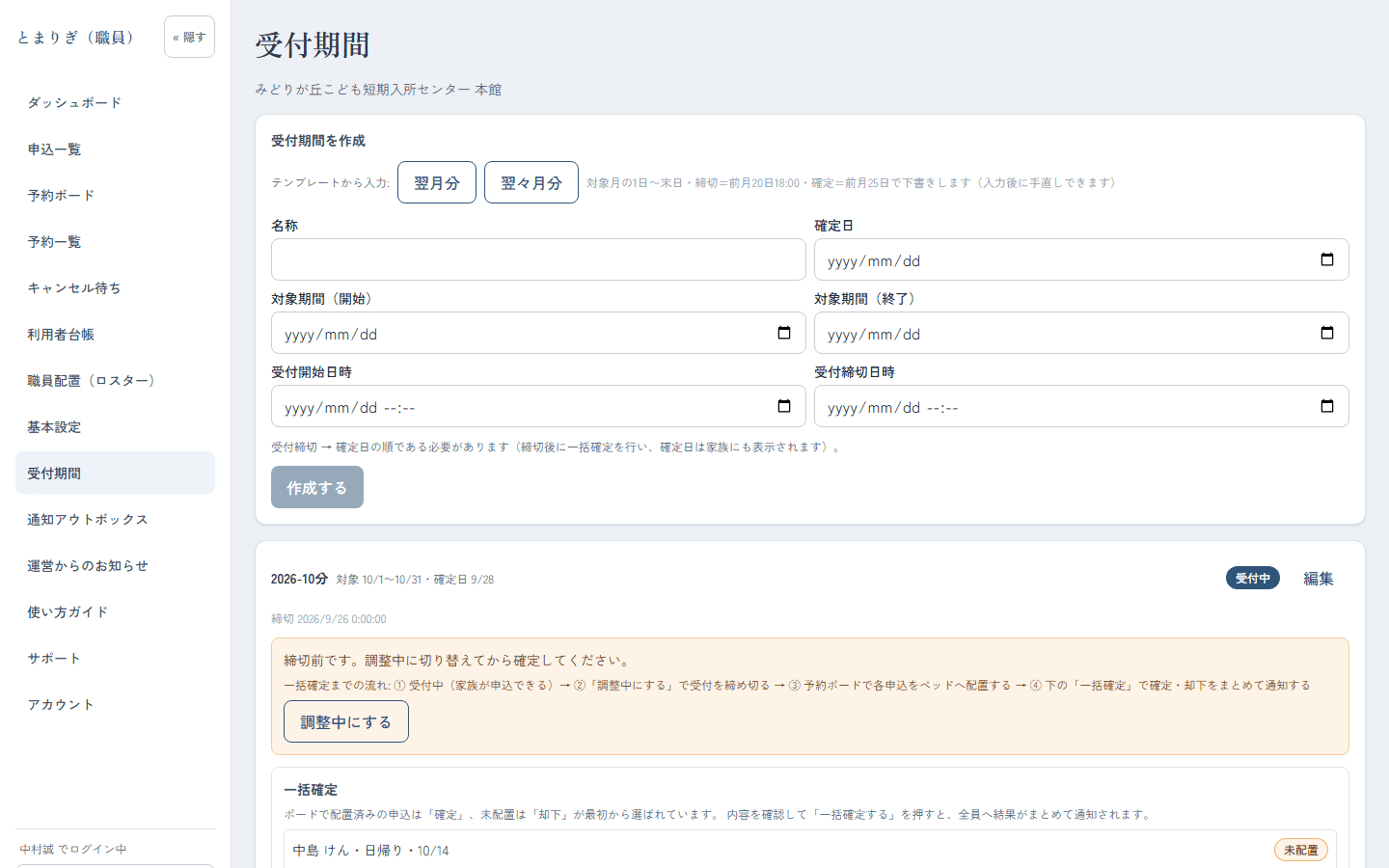Fill template with 翌月分 button
1389x868 pixels.
coord(437,182)
